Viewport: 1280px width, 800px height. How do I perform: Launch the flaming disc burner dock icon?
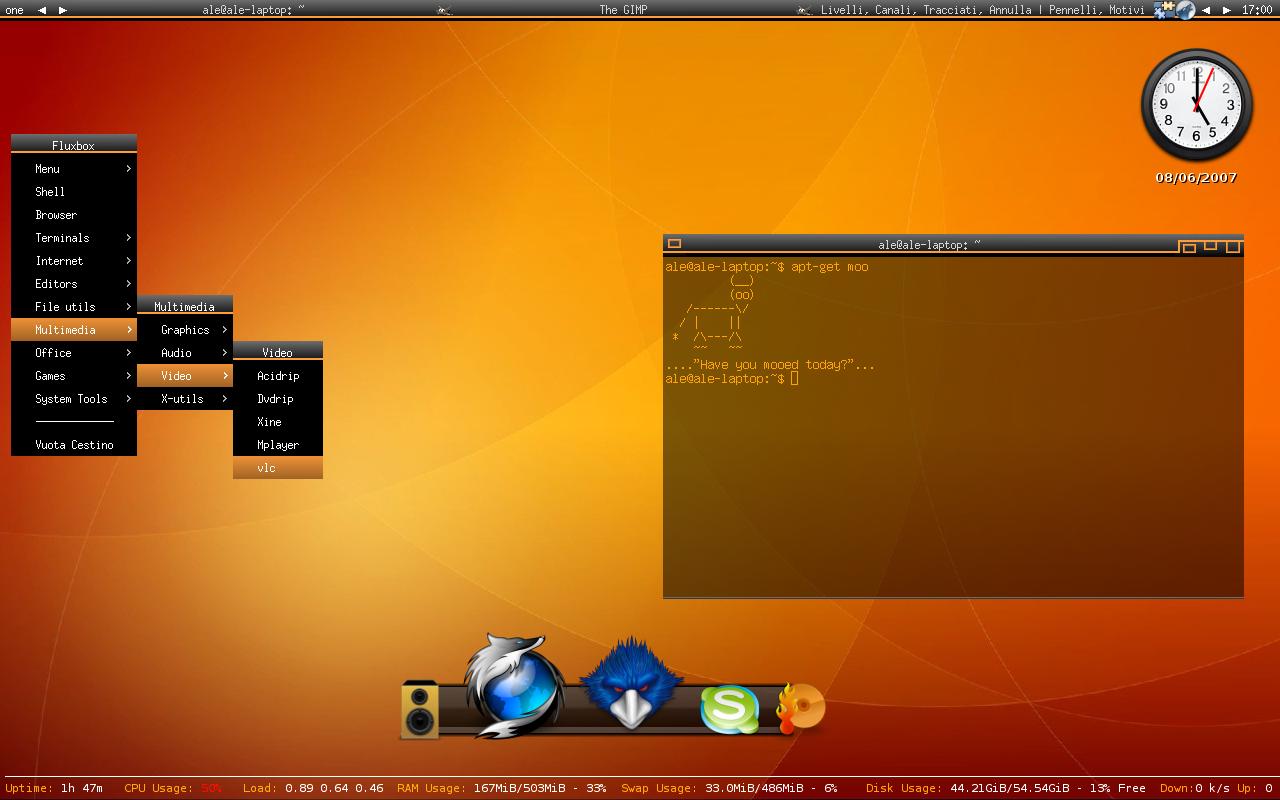coord(801,709)
